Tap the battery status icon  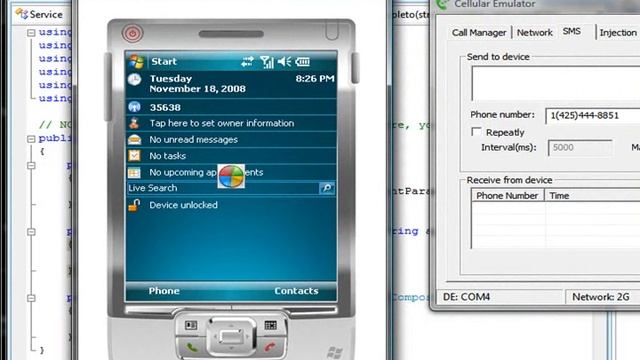[x=302, y=62]
